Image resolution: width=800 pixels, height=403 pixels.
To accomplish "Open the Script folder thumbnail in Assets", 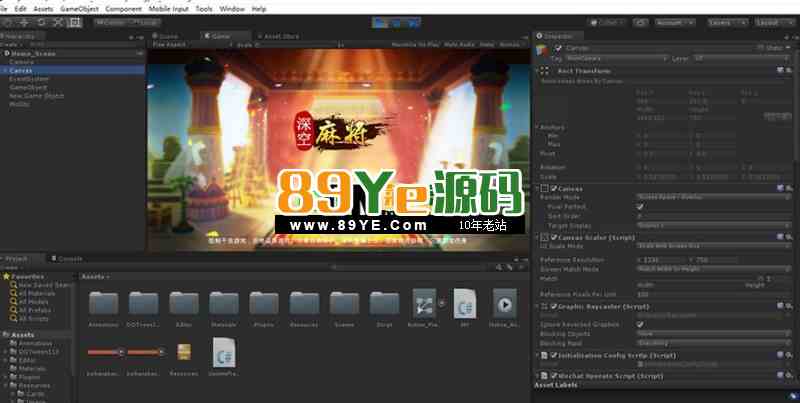I will 384,304.
